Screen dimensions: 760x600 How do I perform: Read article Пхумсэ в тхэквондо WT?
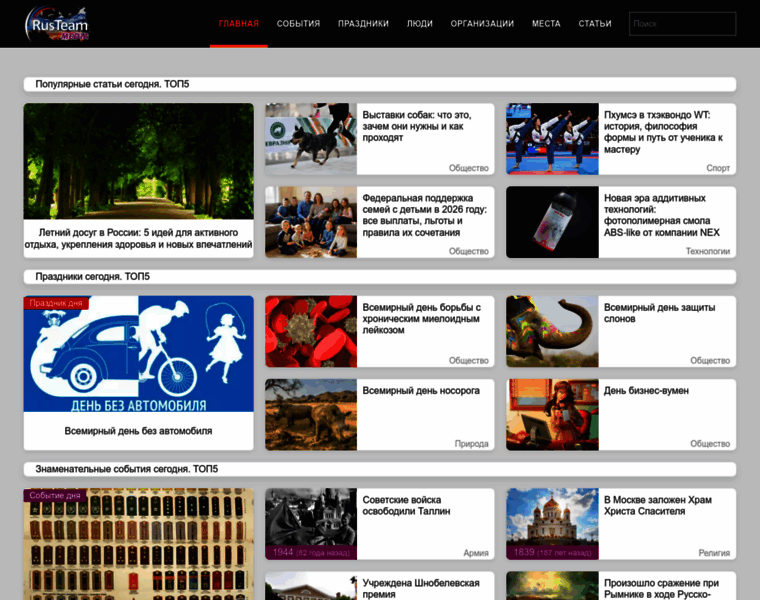pyautogui.click(x=663, y=132)
